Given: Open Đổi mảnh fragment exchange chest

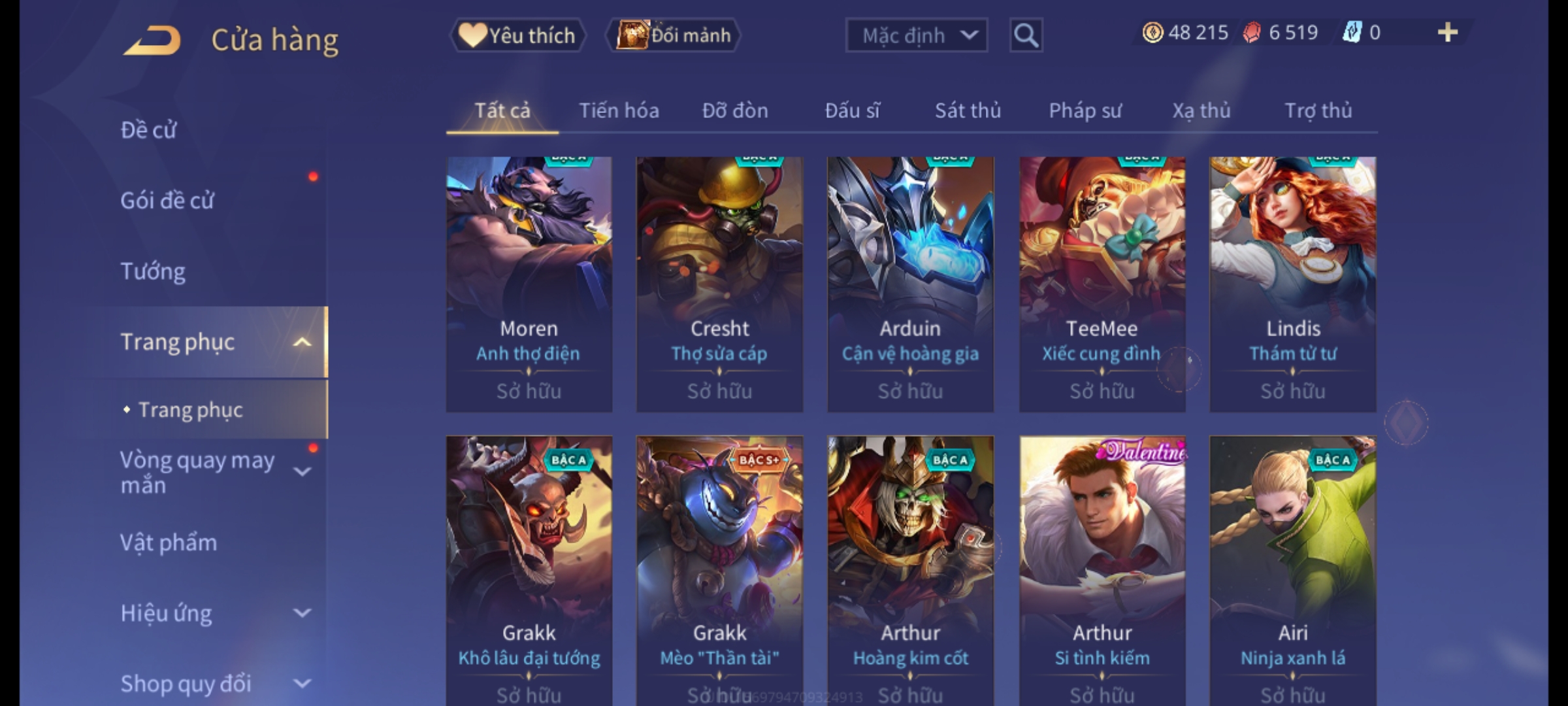Looking at the screenshot, I should point(674,35).
